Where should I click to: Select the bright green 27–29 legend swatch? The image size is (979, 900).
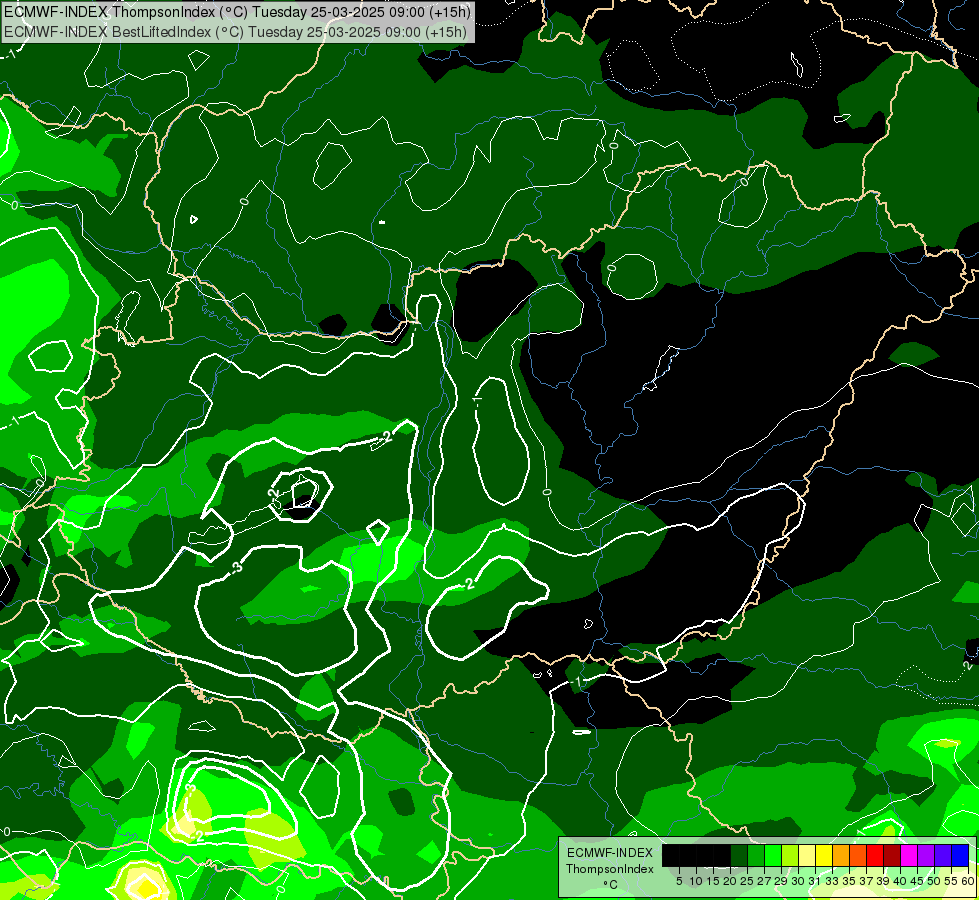(x=773, y=855)
